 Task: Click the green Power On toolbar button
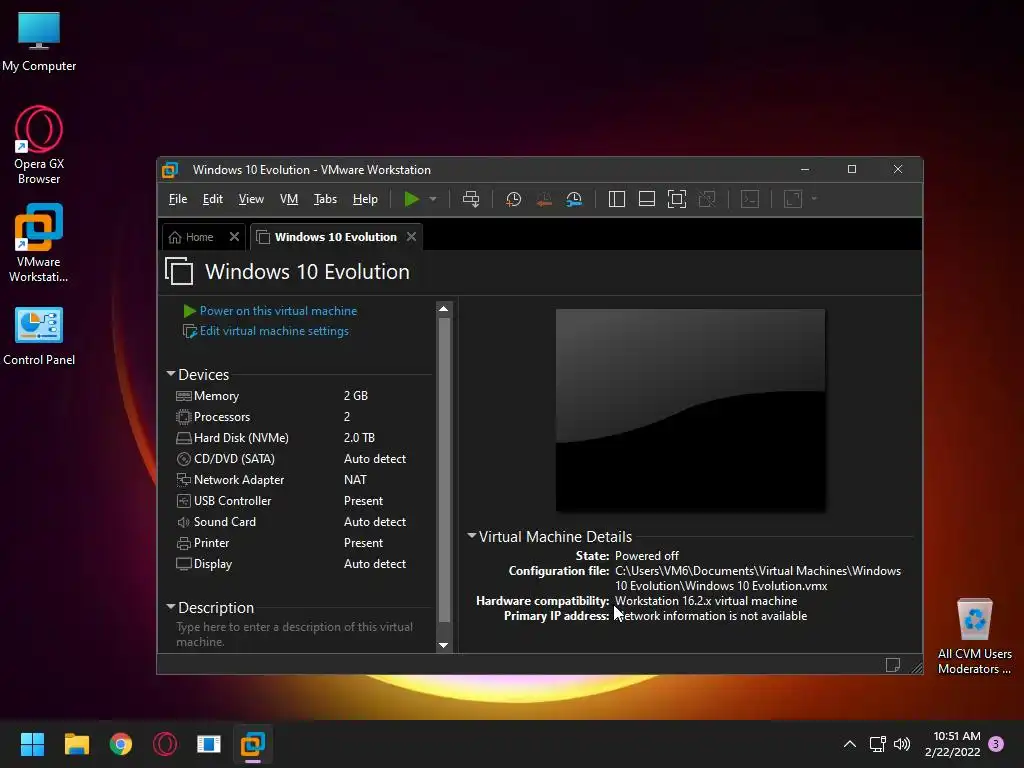tap(411, 199)
